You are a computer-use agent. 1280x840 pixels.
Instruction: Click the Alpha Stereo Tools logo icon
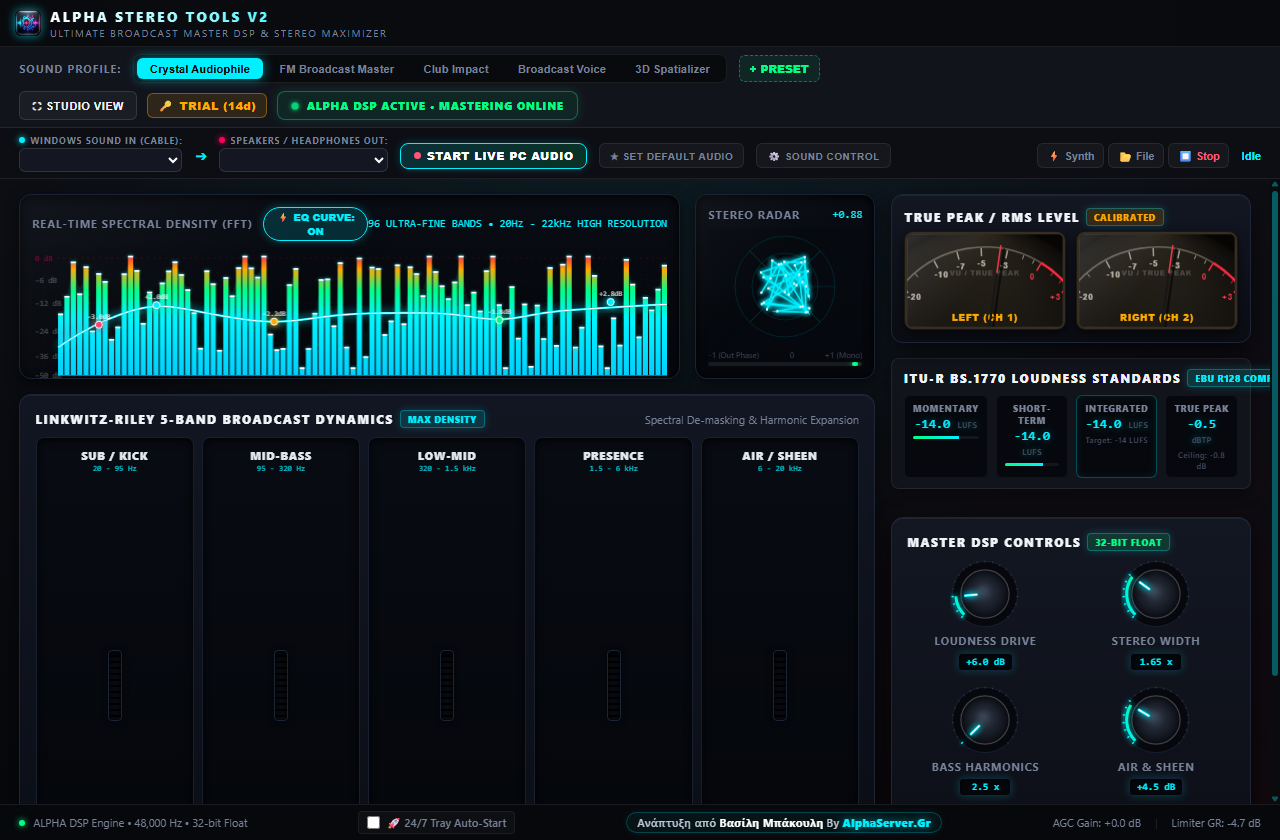click(x=29, y=24)
